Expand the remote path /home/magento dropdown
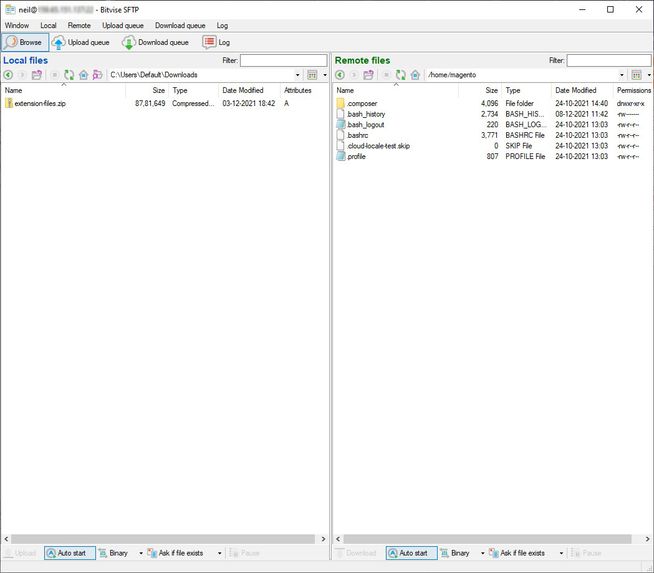The image size is (654, 573). point(621,75)
